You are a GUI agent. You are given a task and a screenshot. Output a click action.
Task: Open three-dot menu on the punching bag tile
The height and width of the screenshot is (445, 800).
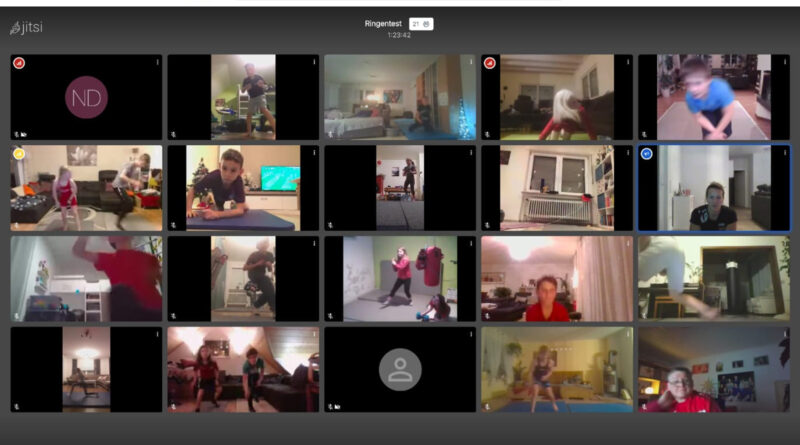[471, 243]
